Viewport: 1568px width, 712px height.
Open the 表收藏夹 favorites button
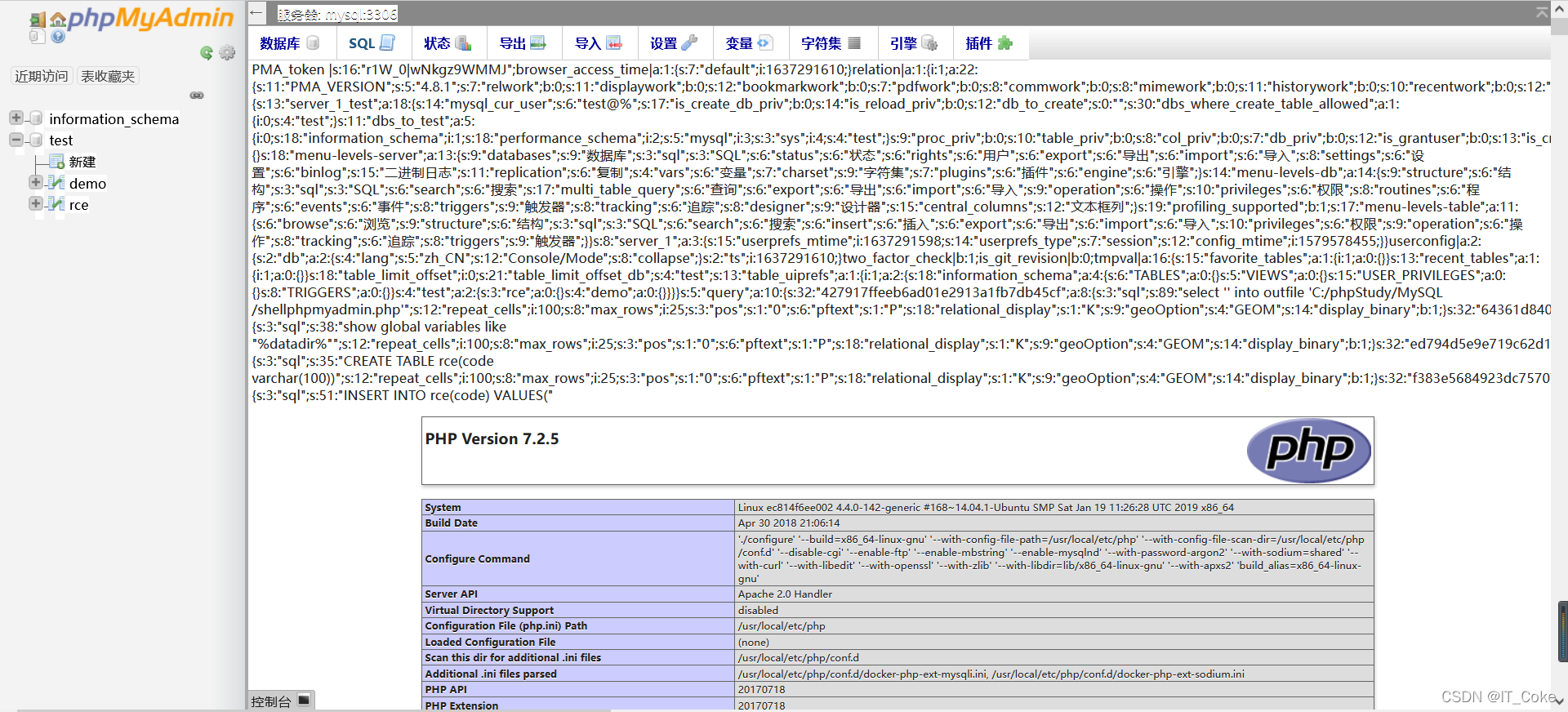(x=108, y=76)
